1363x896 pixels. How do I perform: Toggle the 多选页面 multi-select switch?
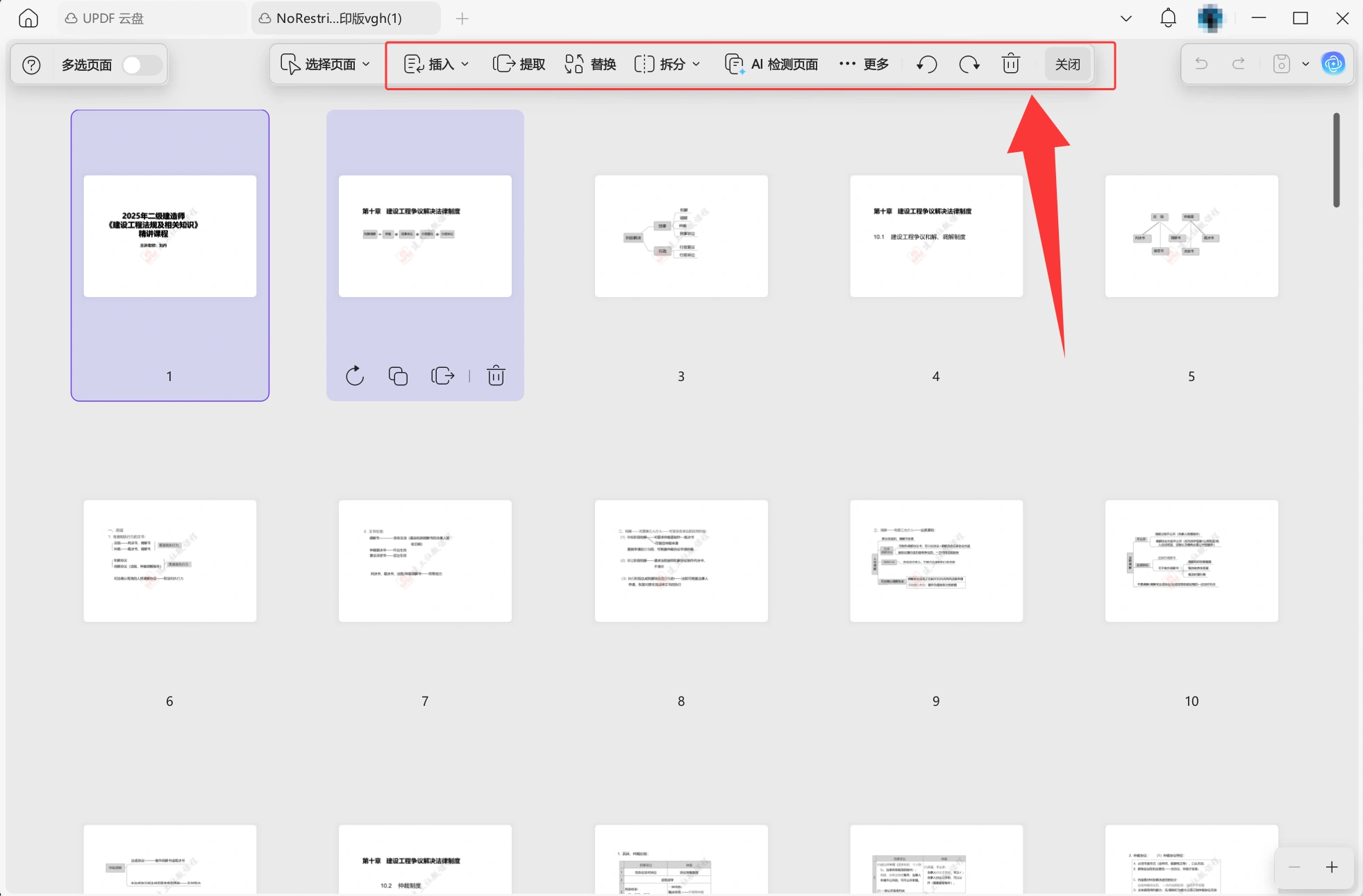pyautogui.click(x=142, y=65)
